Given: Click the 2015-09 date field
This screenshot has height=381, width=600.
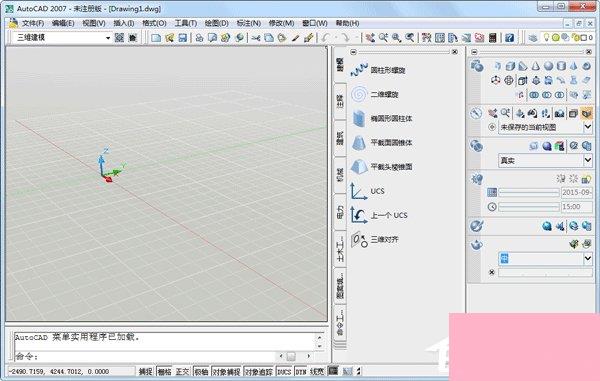Looking at the screenshot, I should point(577,192).
